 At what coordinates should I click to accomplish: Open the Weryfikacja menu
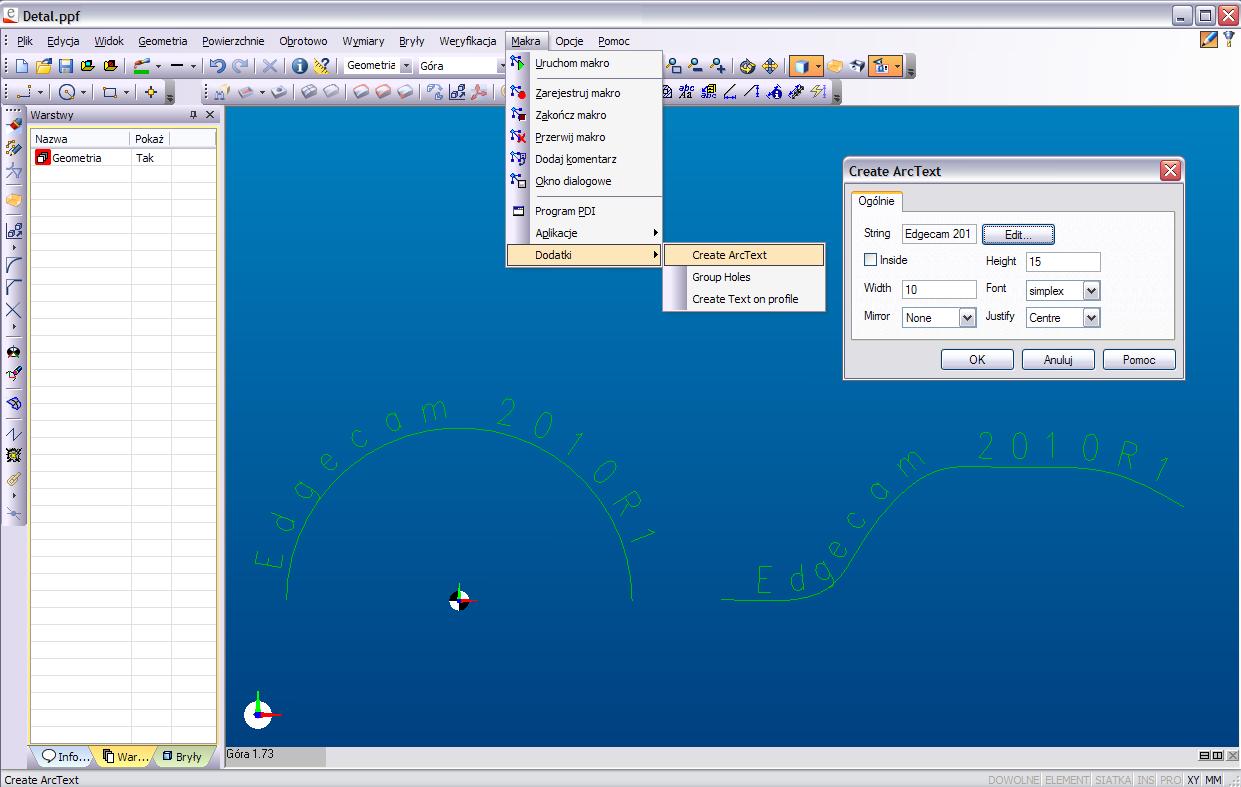pos(468,41)
